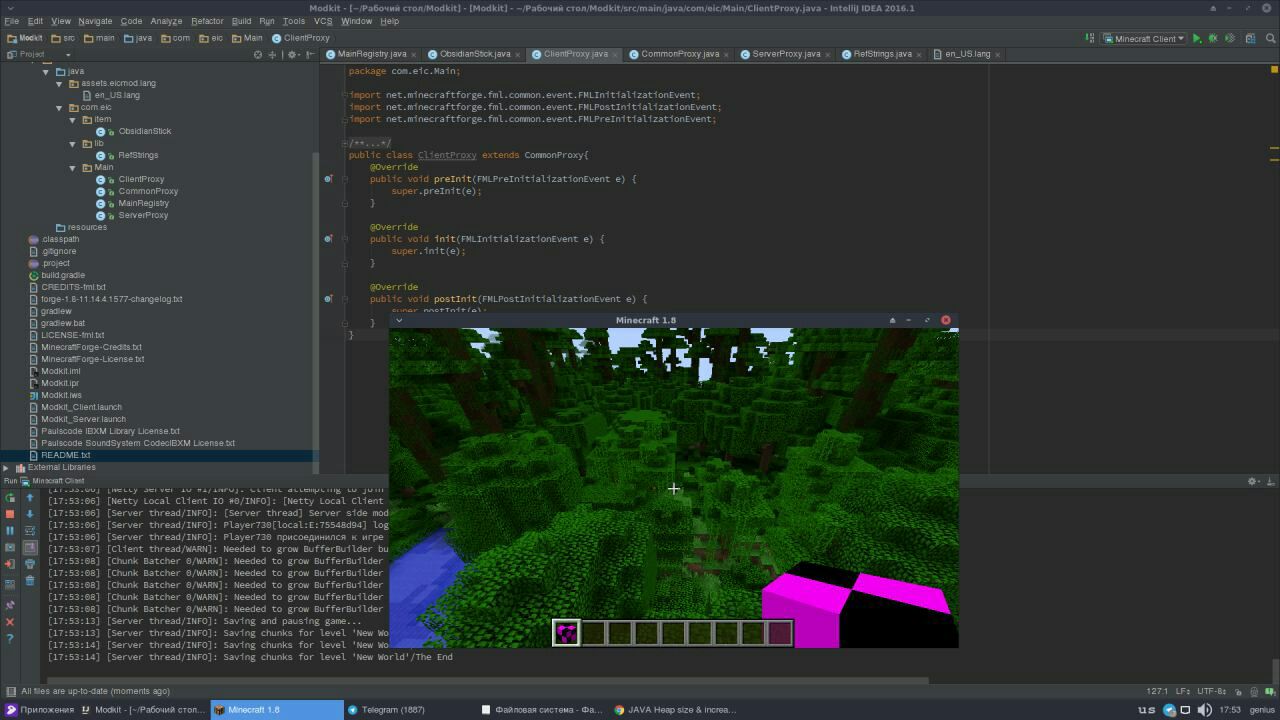Open the Project Structure dialog
Image resolution: width=1280 pixels, height=720 pixels.
[1252, 39]
